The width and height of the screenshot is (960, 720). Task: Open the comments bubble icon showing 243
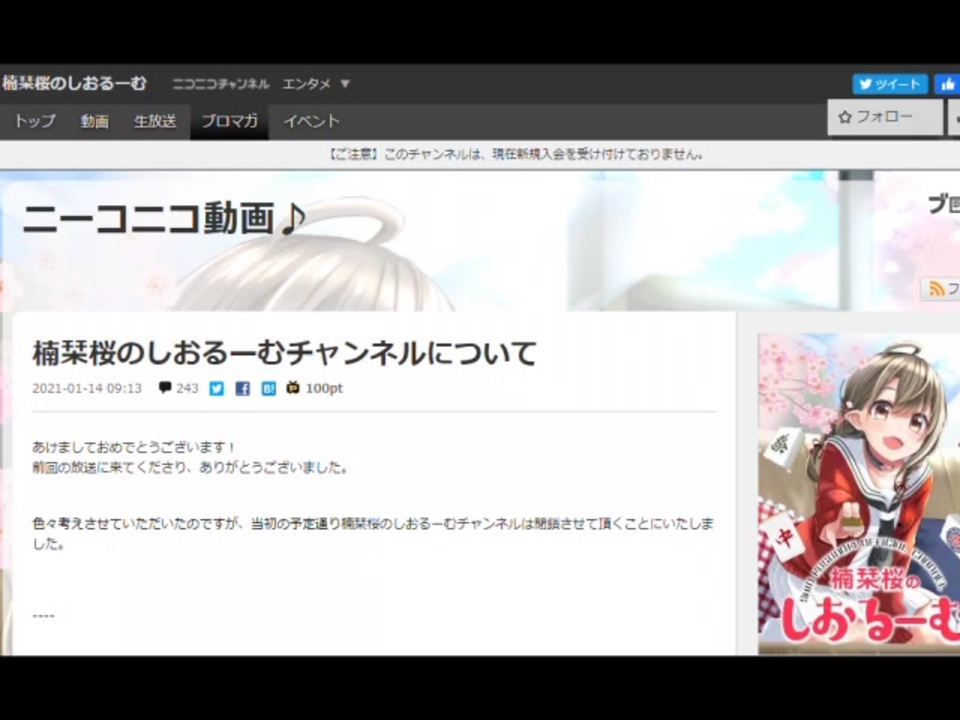point(165,388)
